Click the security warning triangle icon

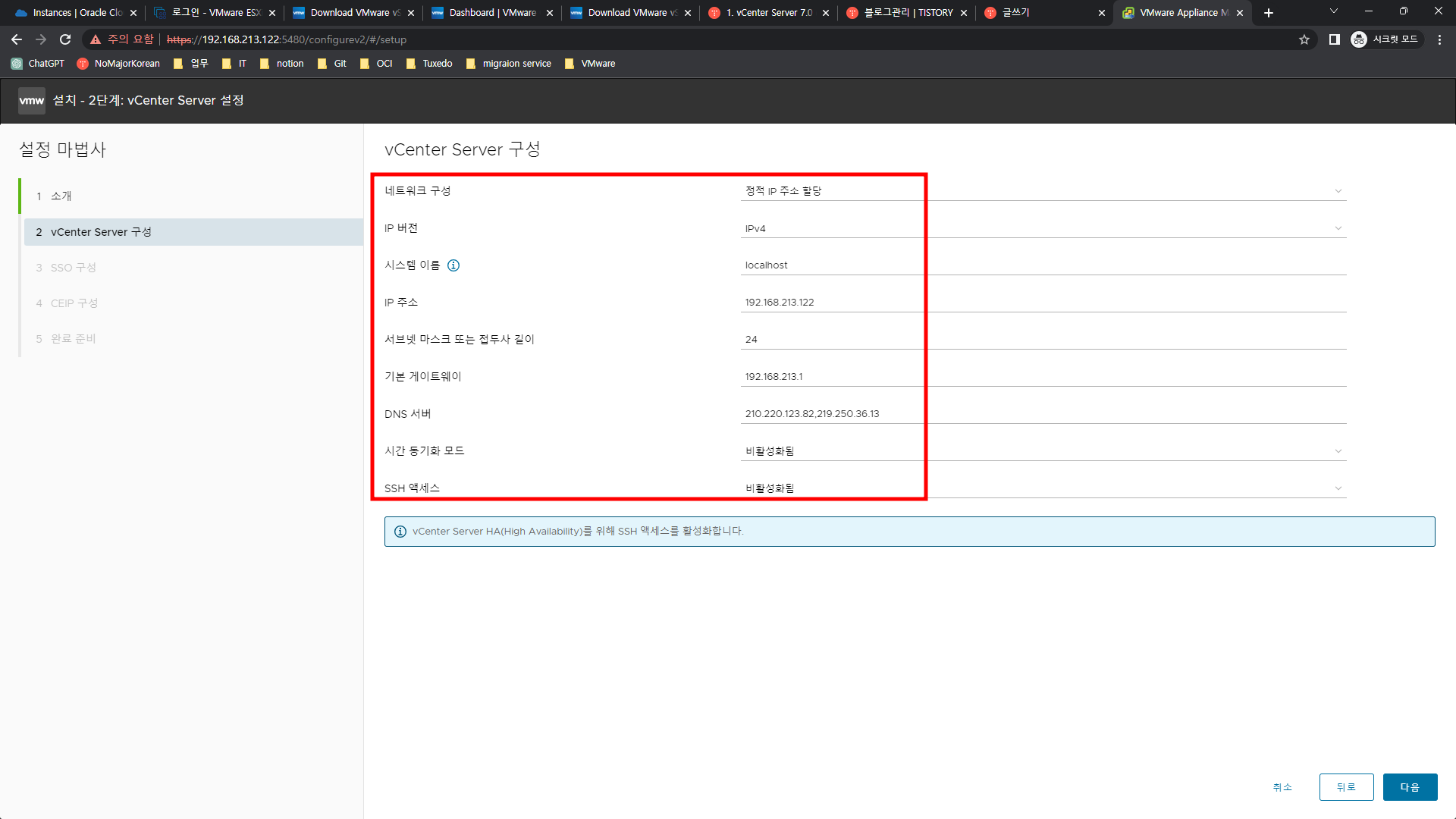tap(96, 39)
